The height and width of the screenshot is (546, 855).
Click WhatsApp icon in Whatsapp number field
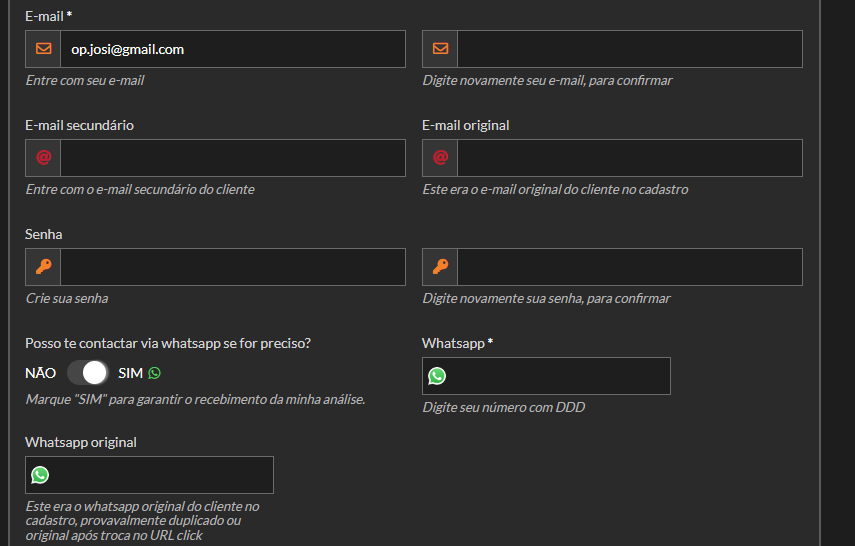(437, 376)
